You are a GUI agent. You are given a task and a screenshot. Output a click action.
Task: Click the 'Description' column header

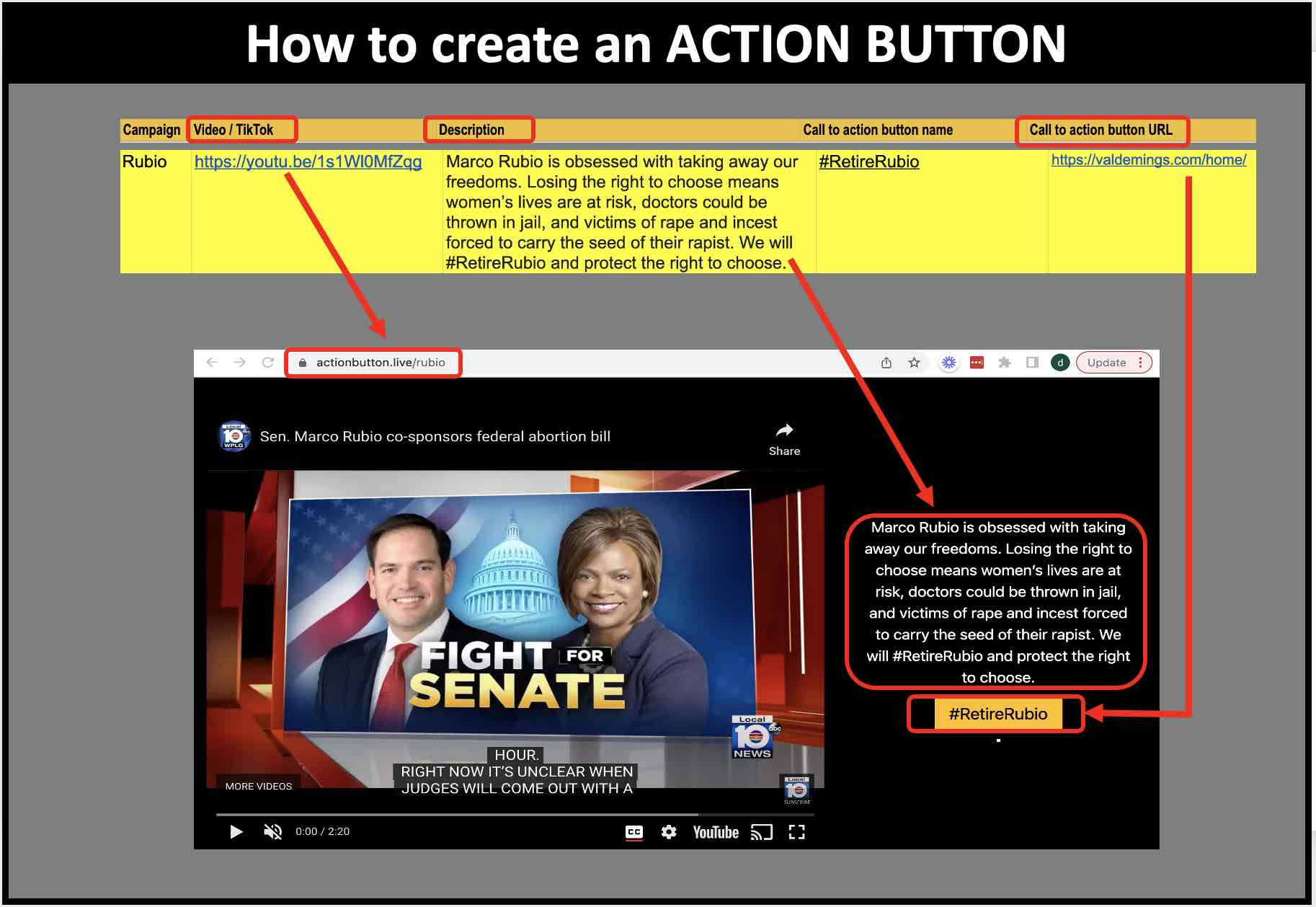coord(471,130)
